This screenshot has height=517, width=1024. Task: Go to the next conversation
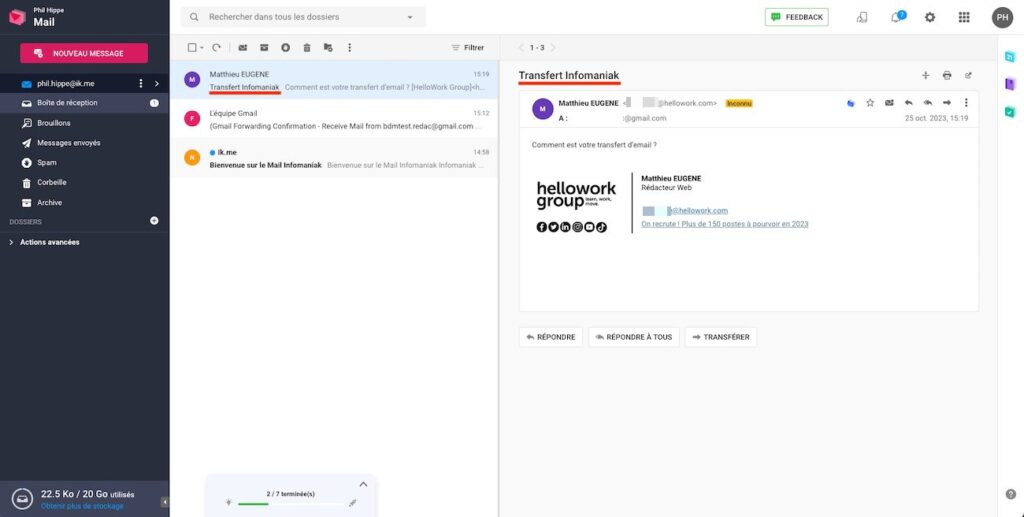553,48
